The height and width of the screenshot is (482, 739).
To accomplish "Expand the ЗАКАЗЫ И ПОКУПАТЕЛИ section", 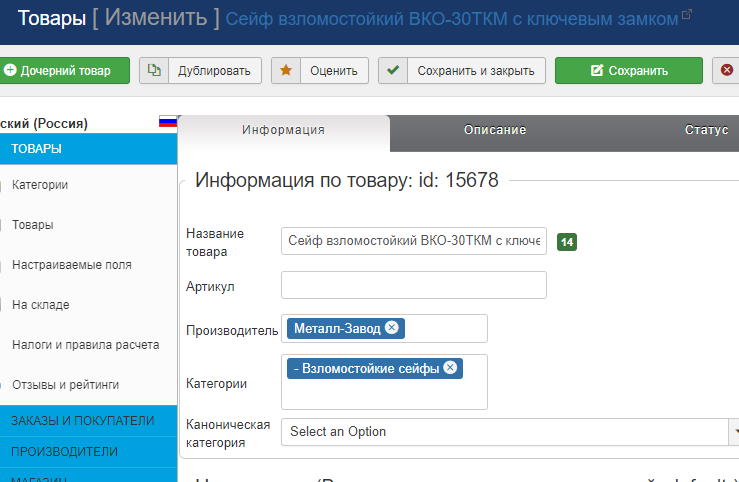I will pyautogui.click(x=89, y=421).
